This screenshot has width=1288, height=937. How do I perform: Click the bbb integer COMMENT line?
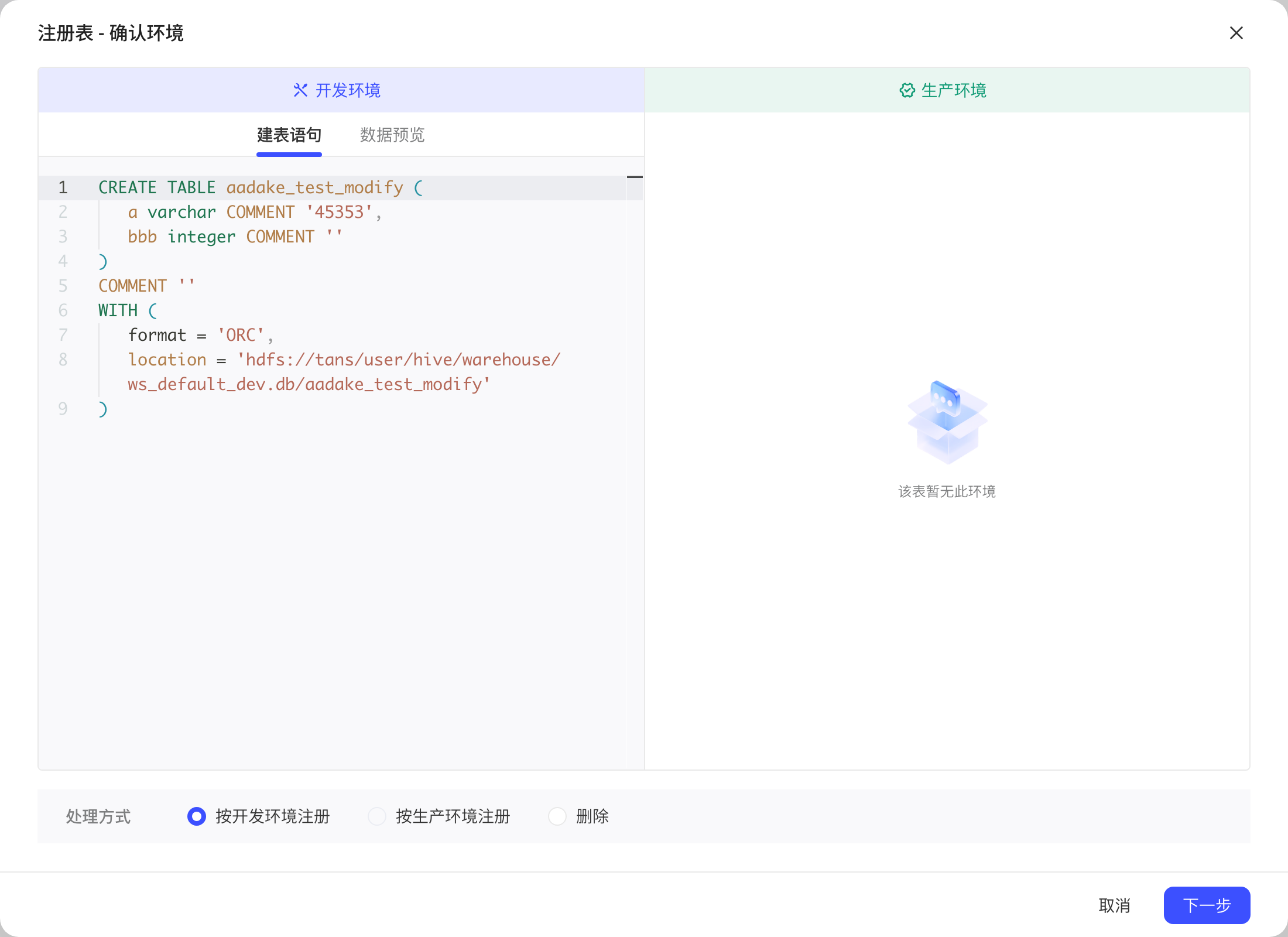click(x=235, y=237)
